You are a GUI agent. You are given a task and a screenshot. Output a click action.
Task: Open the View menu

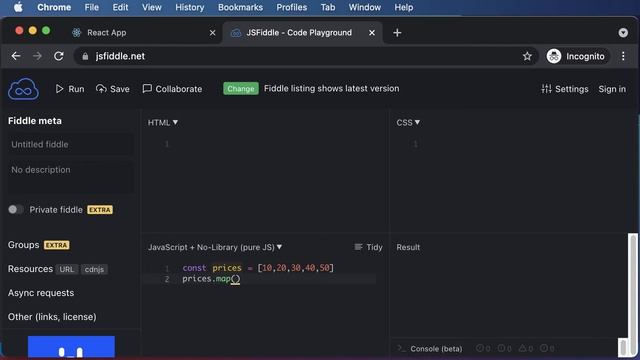(x=152, y=7)
